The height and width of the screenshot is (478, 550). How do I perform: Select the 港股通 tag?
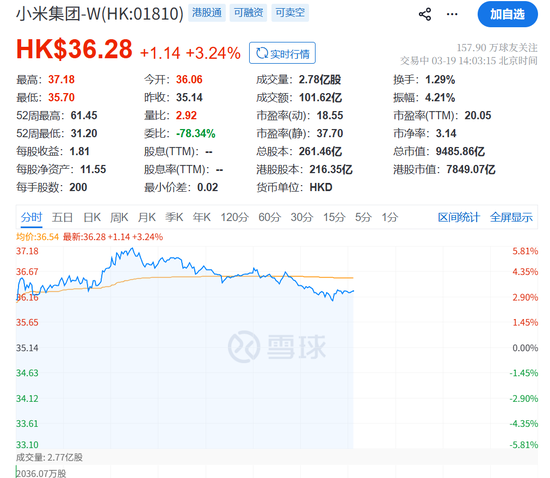(x=207, y=13)
